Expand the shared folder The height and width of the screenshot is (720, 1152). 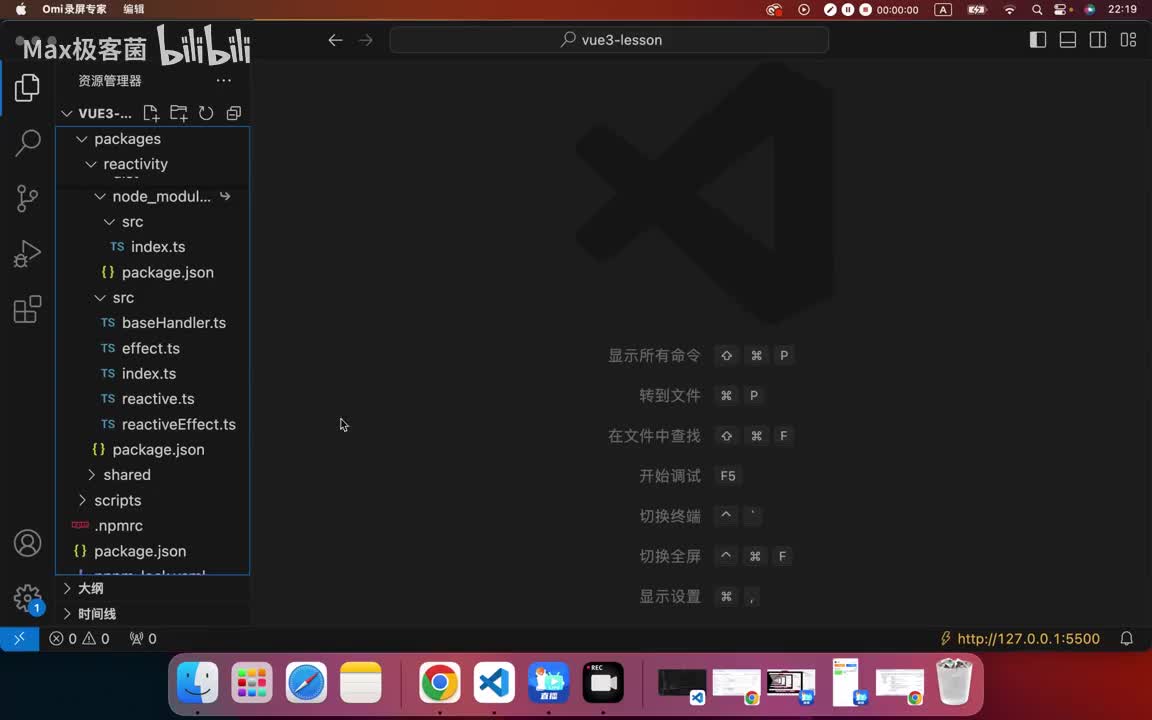[153, 475]
